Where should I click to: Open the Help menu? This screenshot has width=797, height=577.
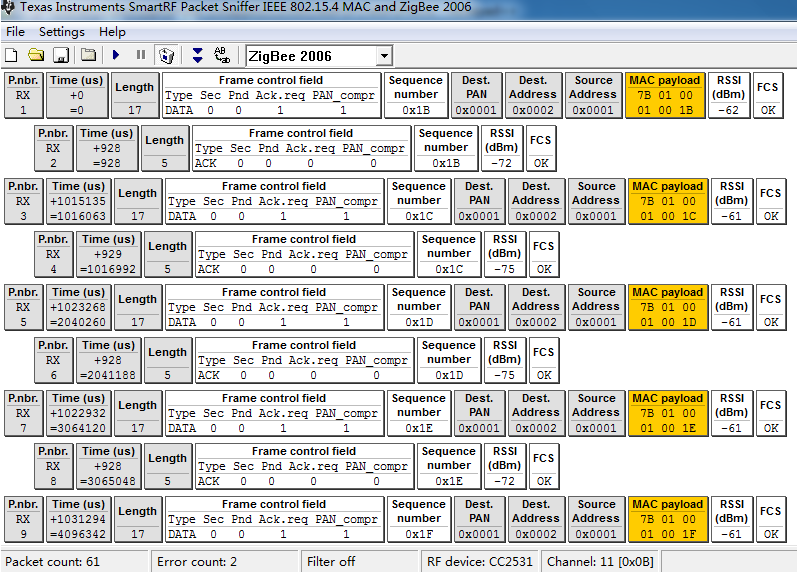pyautogui.click(x=112, y=32)
